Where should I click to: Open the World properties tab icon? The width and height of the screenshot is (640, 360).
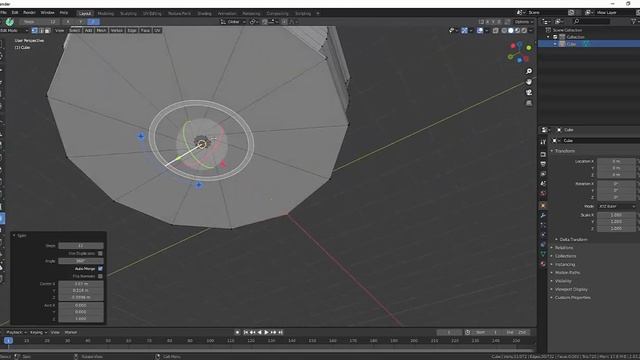(x=543, y=193)
